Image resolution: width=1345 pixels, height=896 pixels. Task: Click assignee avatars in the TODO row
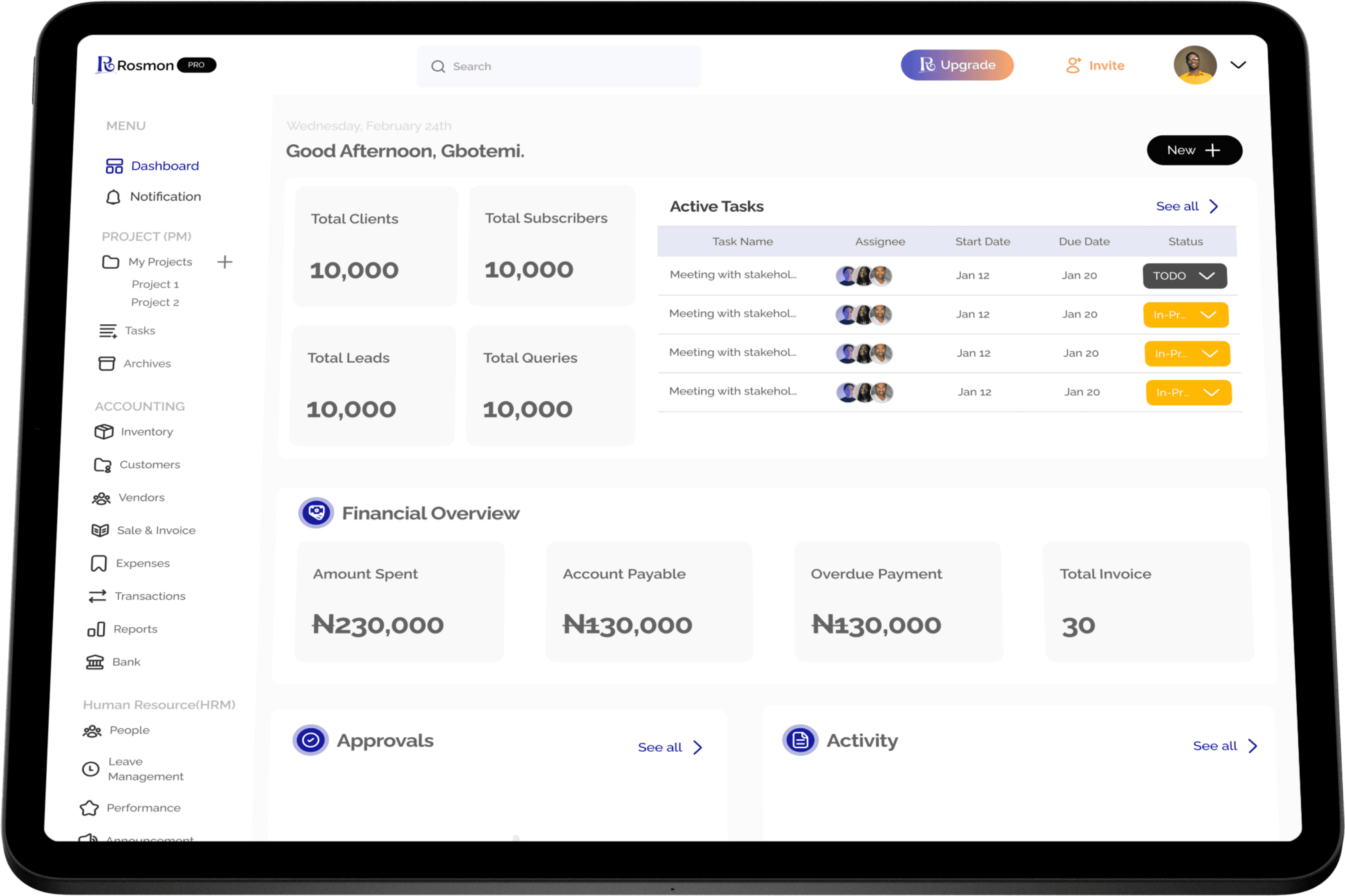(x=864, y=276)
